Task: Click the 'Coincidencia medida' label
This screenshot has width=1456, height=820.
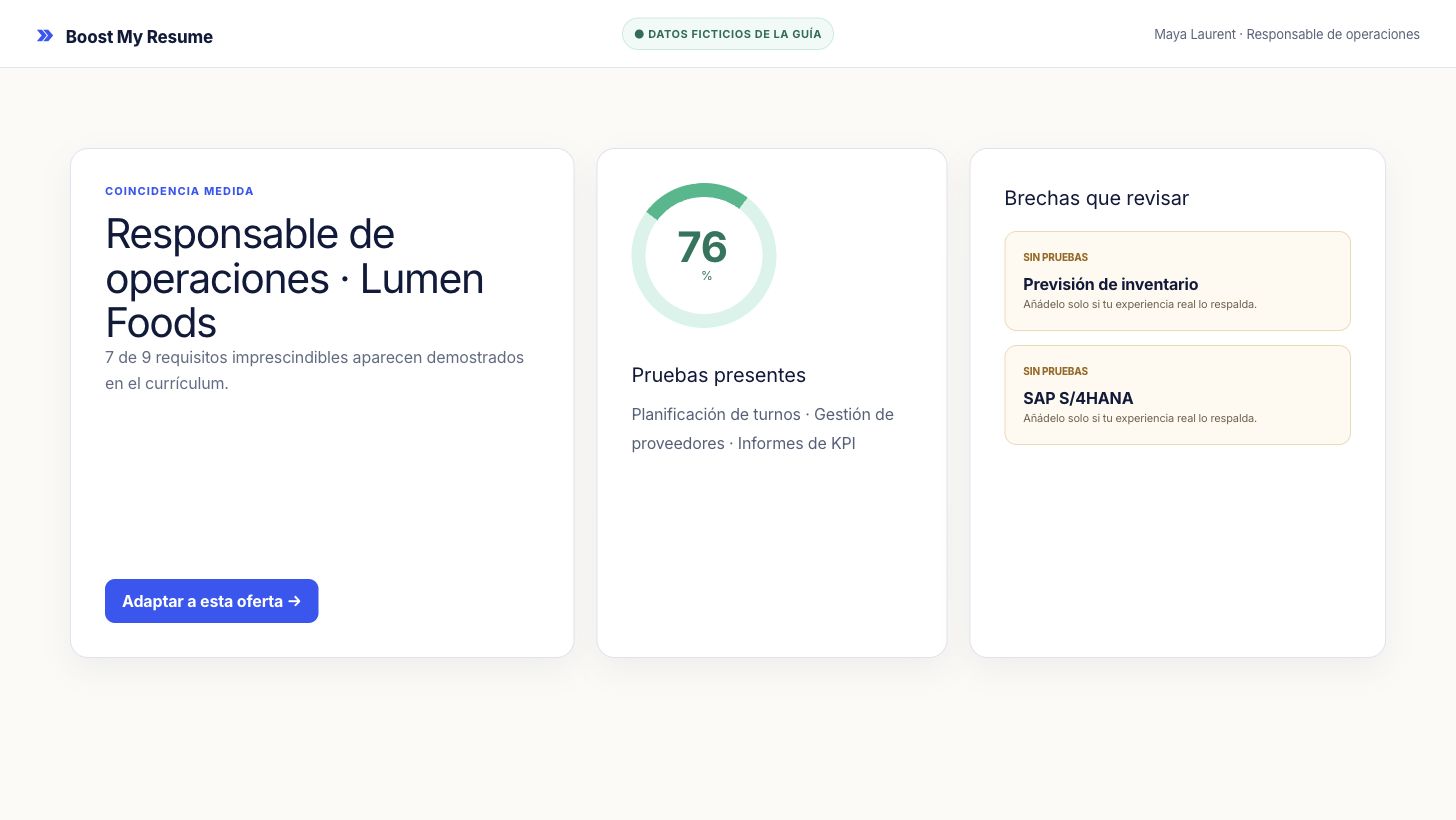Action: coord(180,191)
